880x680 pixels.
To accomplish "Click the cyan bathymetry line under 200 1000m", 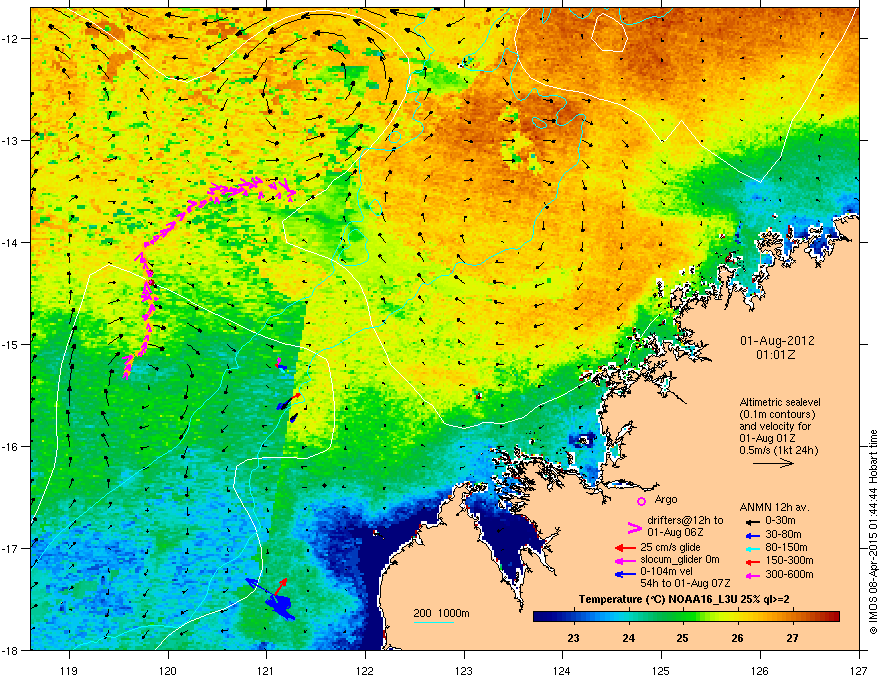I will (x=433, y=622).
